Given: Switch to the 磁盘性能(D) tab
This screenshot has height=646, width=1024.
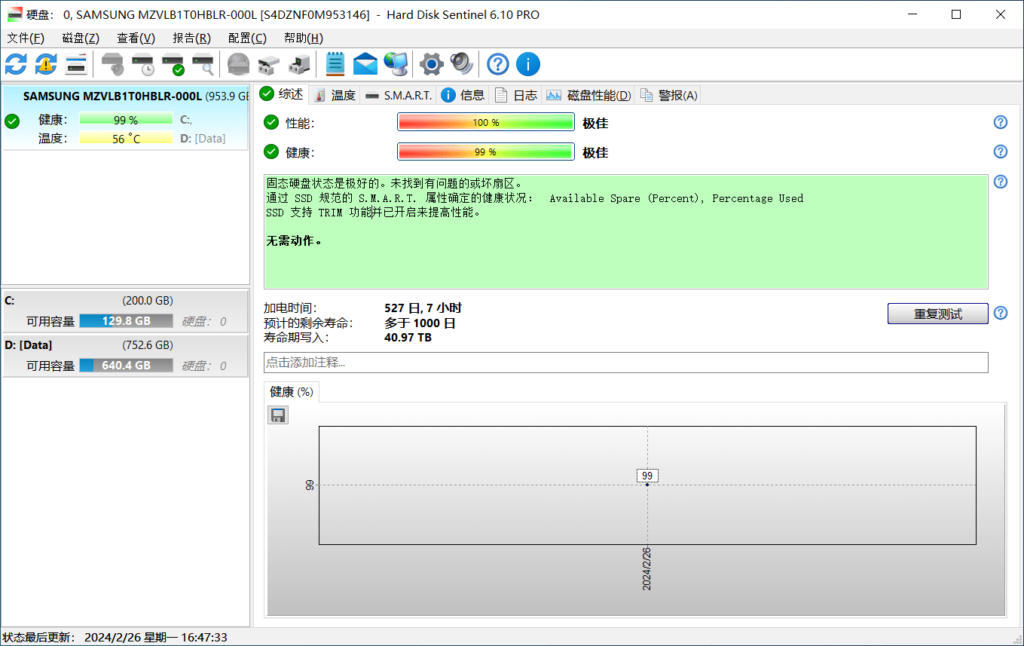Looking at the screenshot, I should [x=588, y=95].
